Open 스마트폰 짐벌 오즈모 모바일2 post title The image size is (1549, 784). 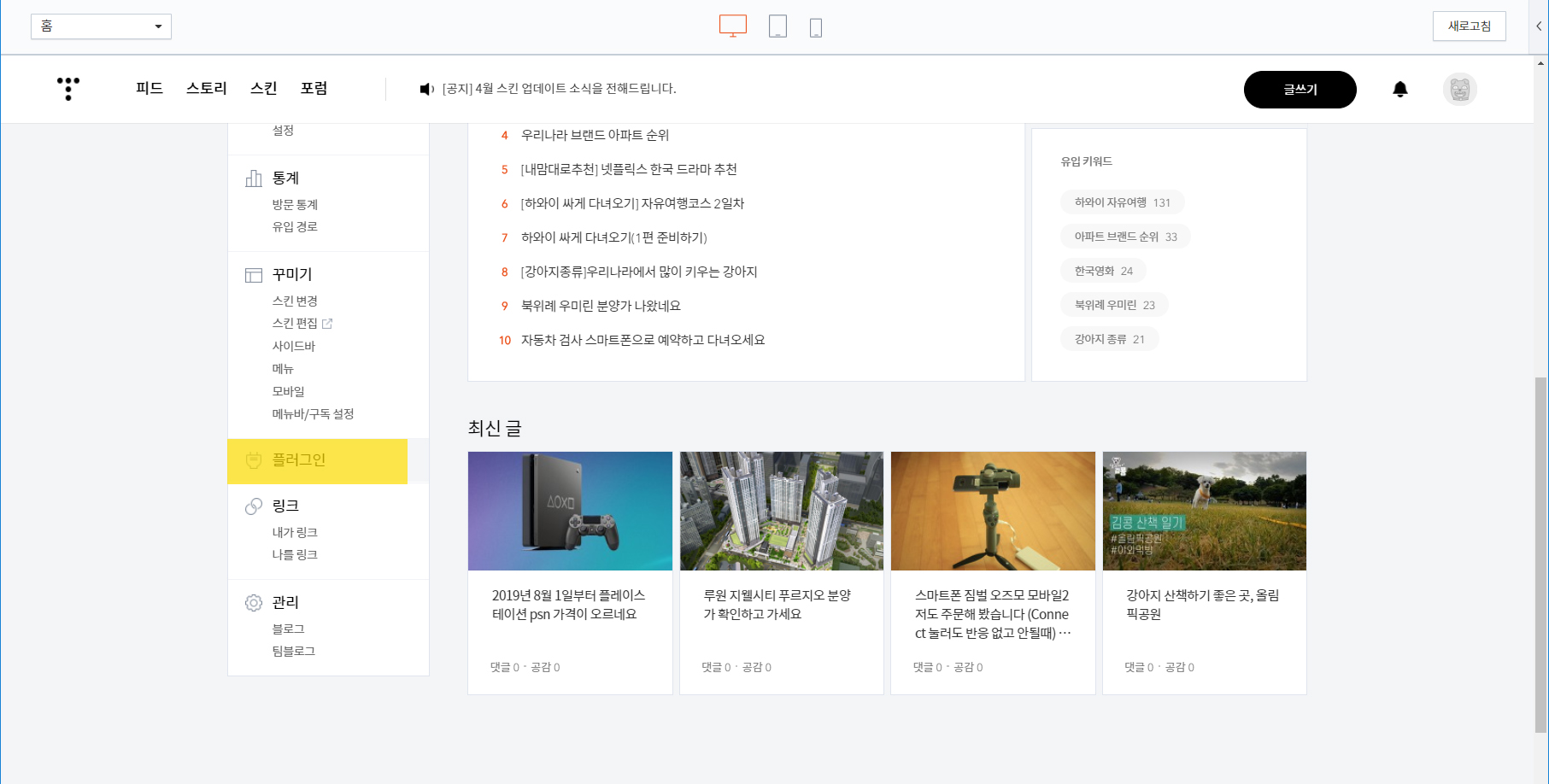click(x=993, y=614)
